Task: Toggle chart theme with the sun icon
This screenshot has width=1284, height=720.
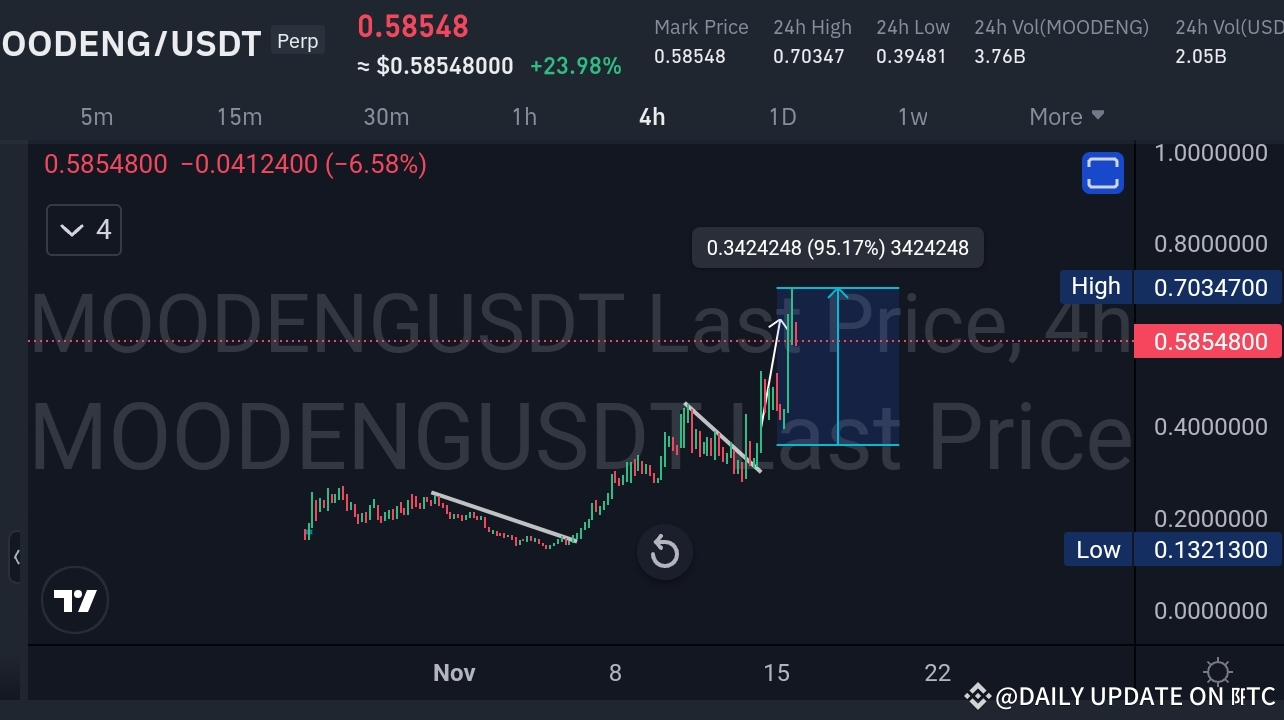Action: [x=1217, y=672]
